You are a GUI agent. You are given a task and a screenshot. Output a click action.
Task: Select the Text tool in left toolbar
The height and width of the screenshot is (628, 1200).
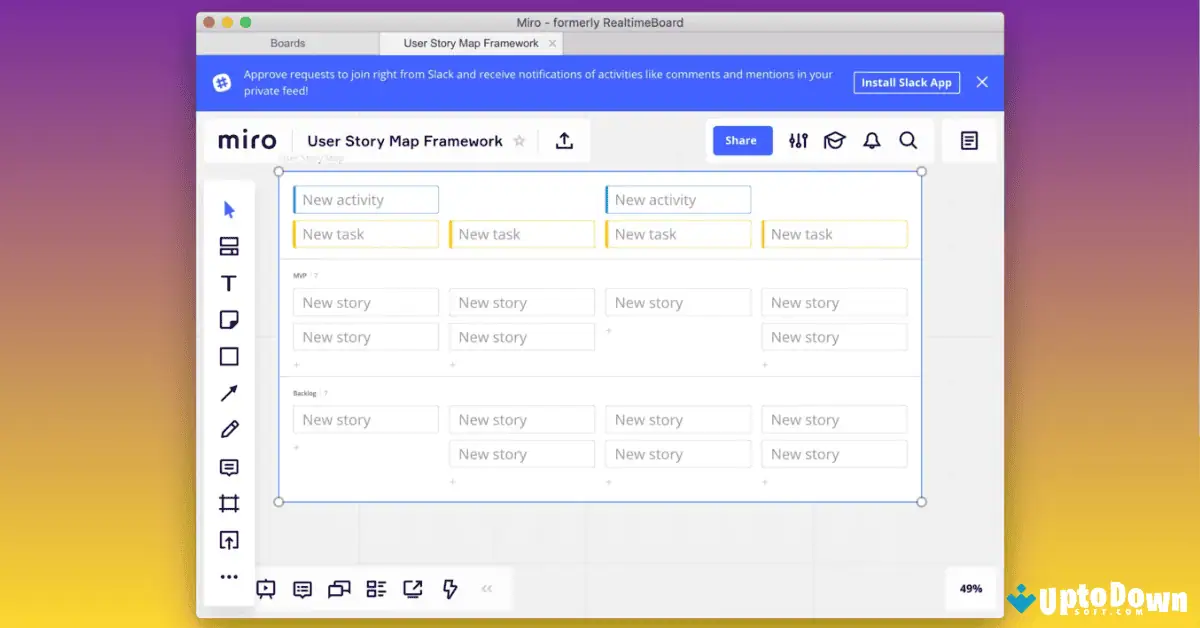pos(229,284)
